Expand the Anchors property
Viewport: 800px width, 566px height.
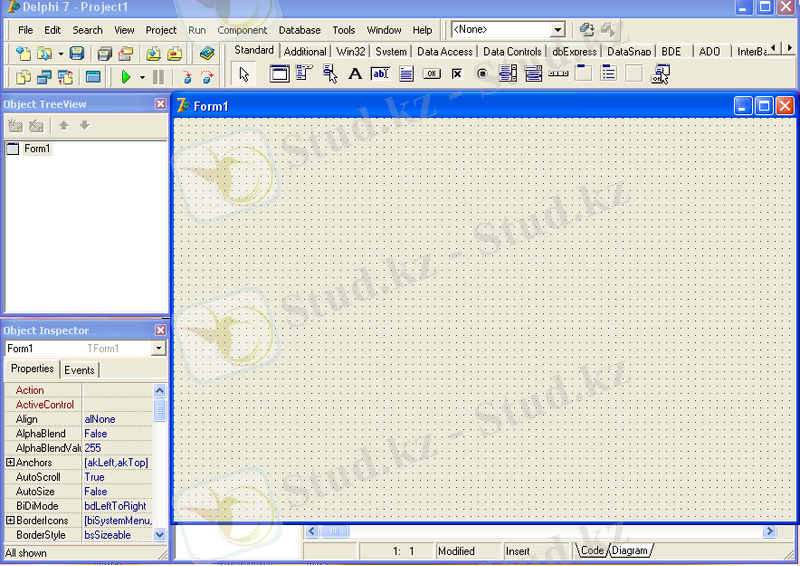(10, 462)
